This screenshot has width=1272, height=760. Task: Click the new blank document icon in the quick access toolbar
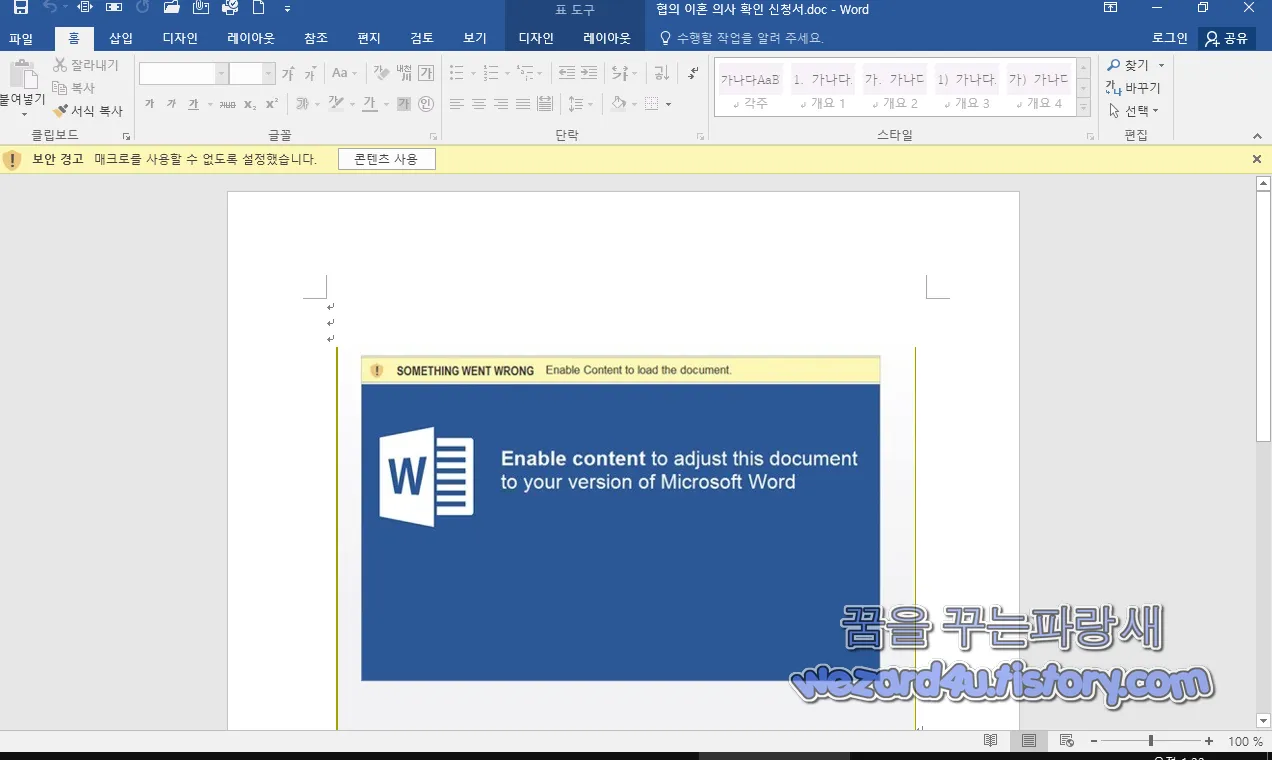[259, 8]
